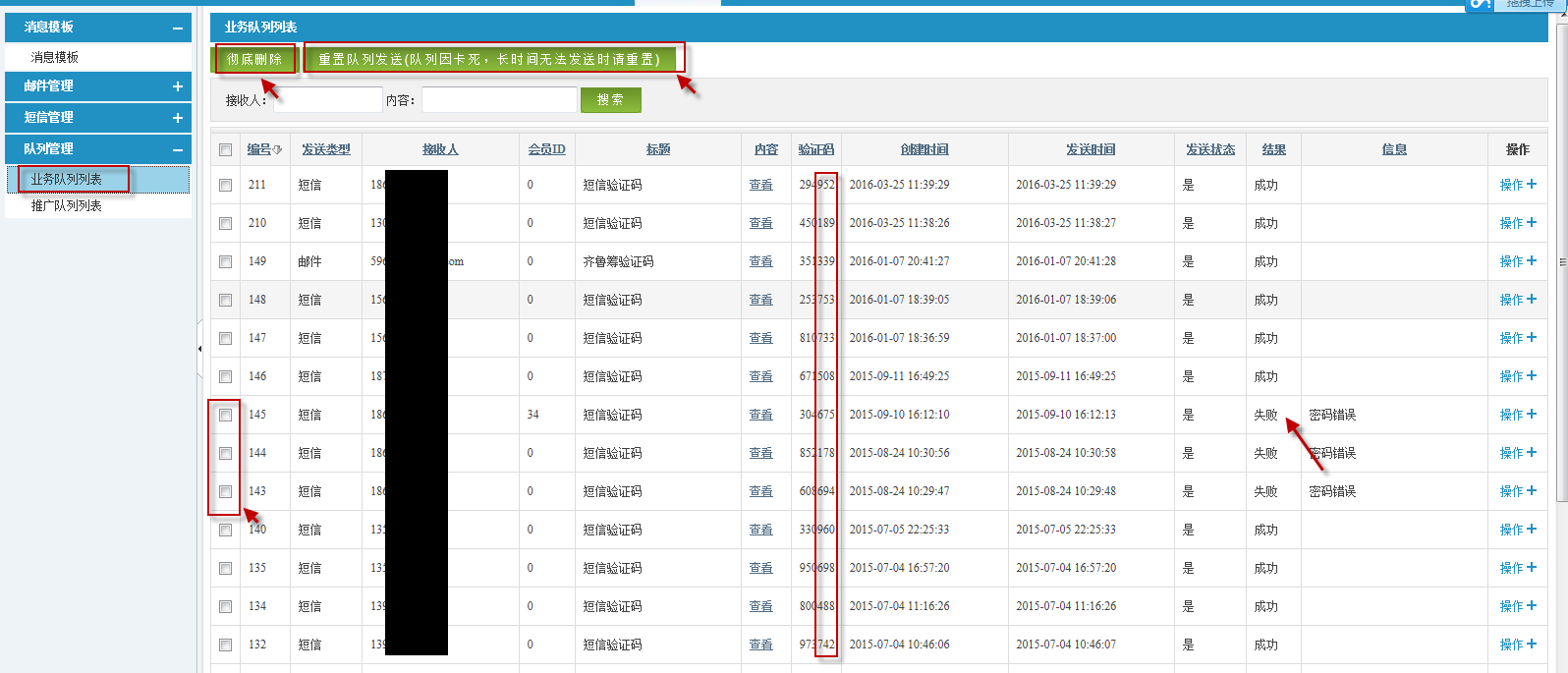Click the plus icon in row 140
The width and height of the screenshot is (1568, 673).
[1531, 530]
